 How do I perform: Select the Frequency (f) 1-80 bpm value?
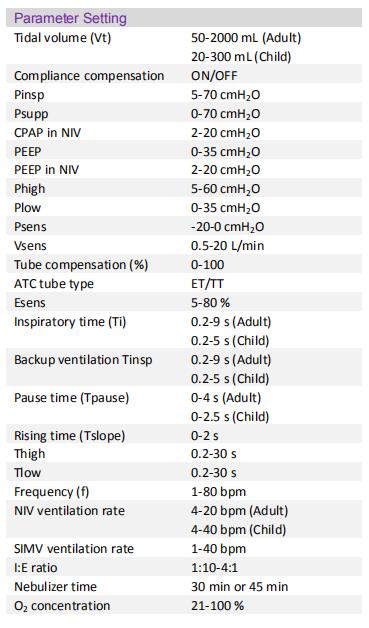(x=218, y=492)
